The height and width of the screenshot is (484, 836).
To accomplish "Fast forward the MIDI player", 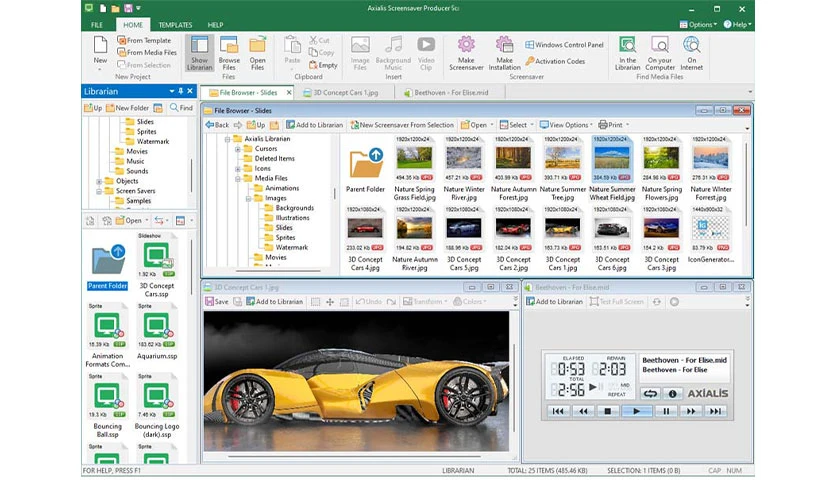I will pos(691,411).
